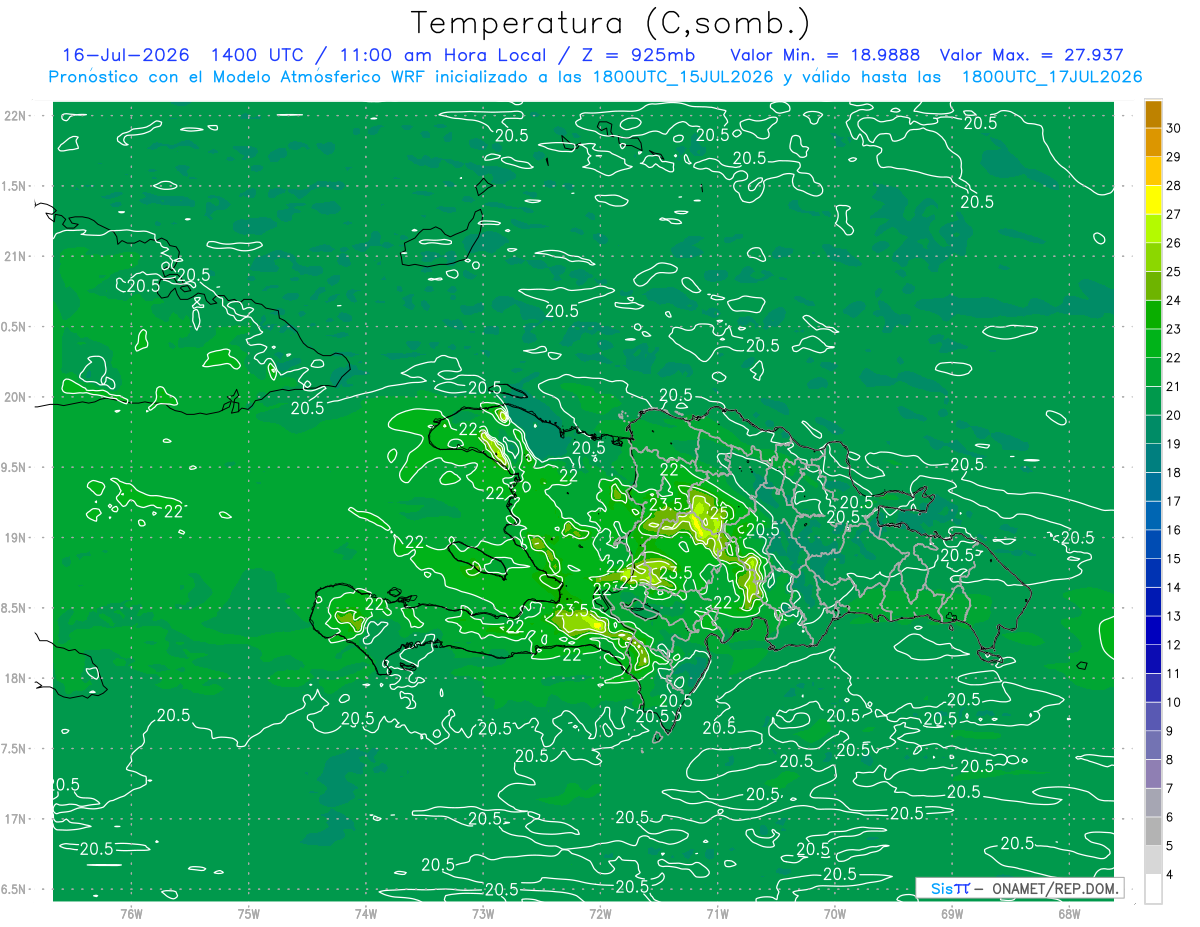Click the '22N' latitude axis label
1200x927 pixels.
click(16, 116)
